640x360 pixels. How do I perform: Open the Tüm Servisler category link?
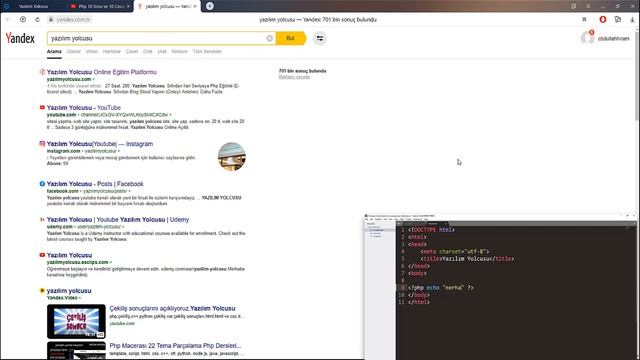(x=207, y=51)
